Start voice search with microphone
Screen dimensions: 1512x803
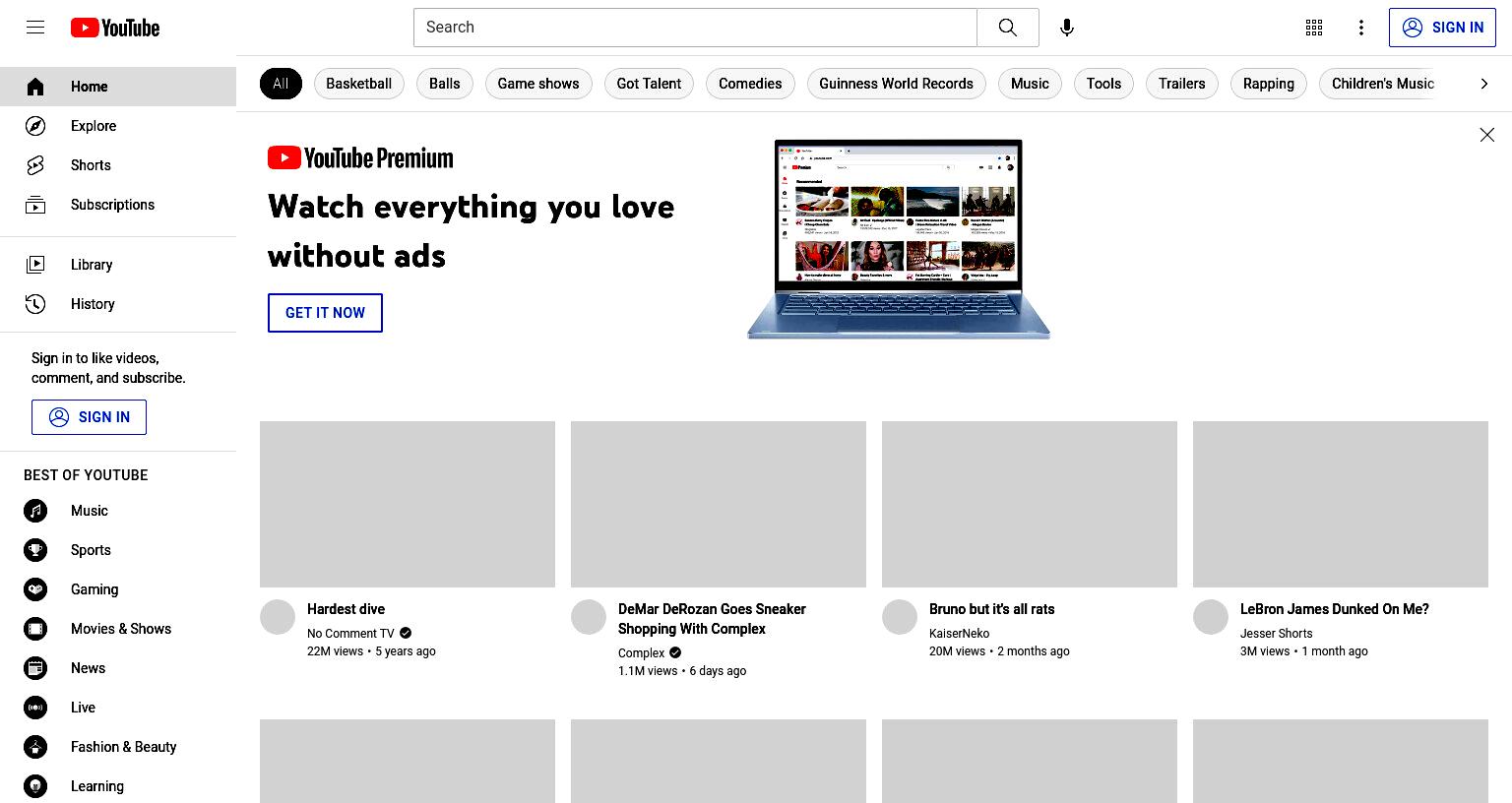[x=1067, y=28]
